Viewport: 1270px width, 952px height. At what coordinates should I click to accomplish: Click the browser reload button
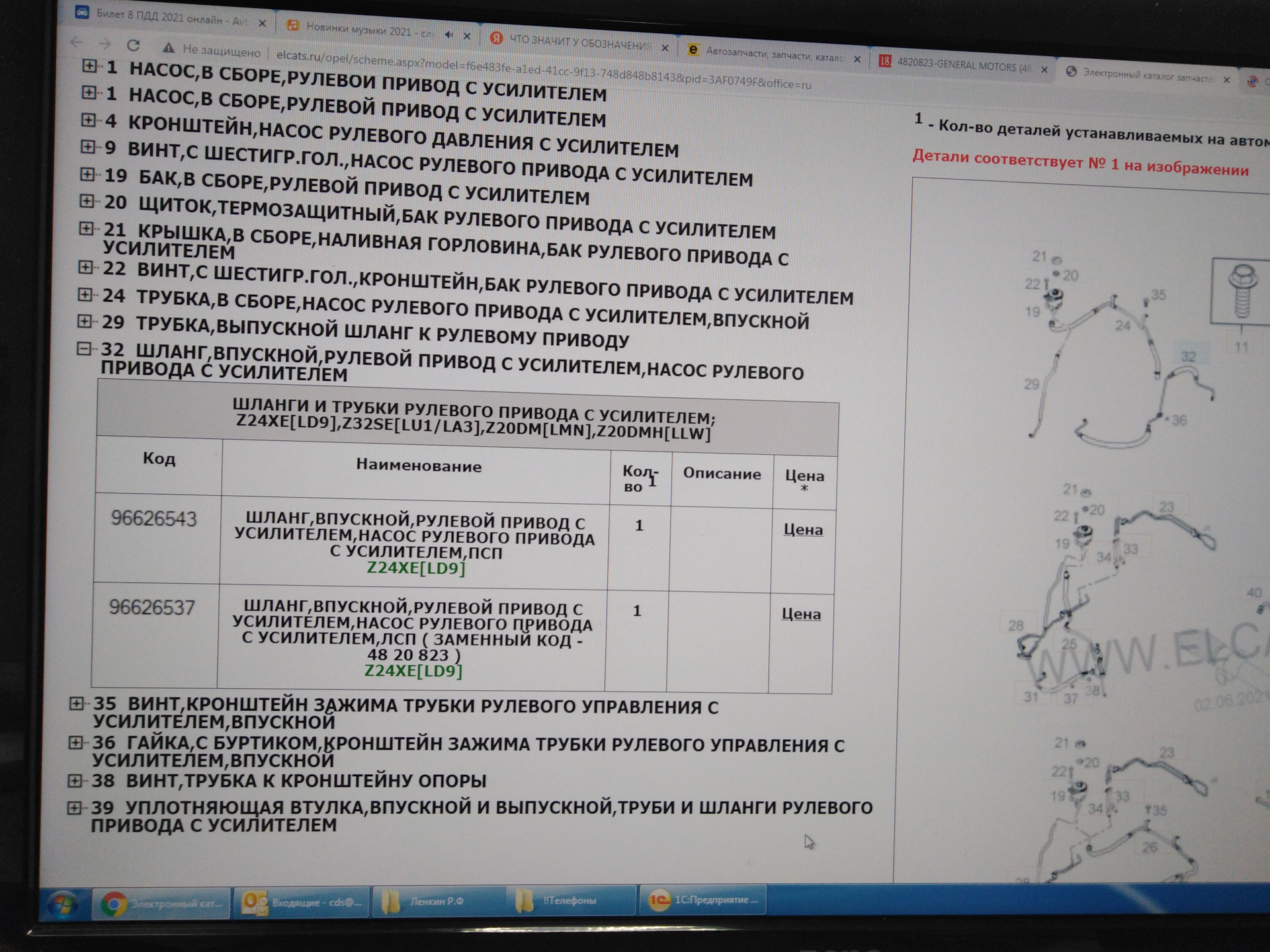point(133,45)
